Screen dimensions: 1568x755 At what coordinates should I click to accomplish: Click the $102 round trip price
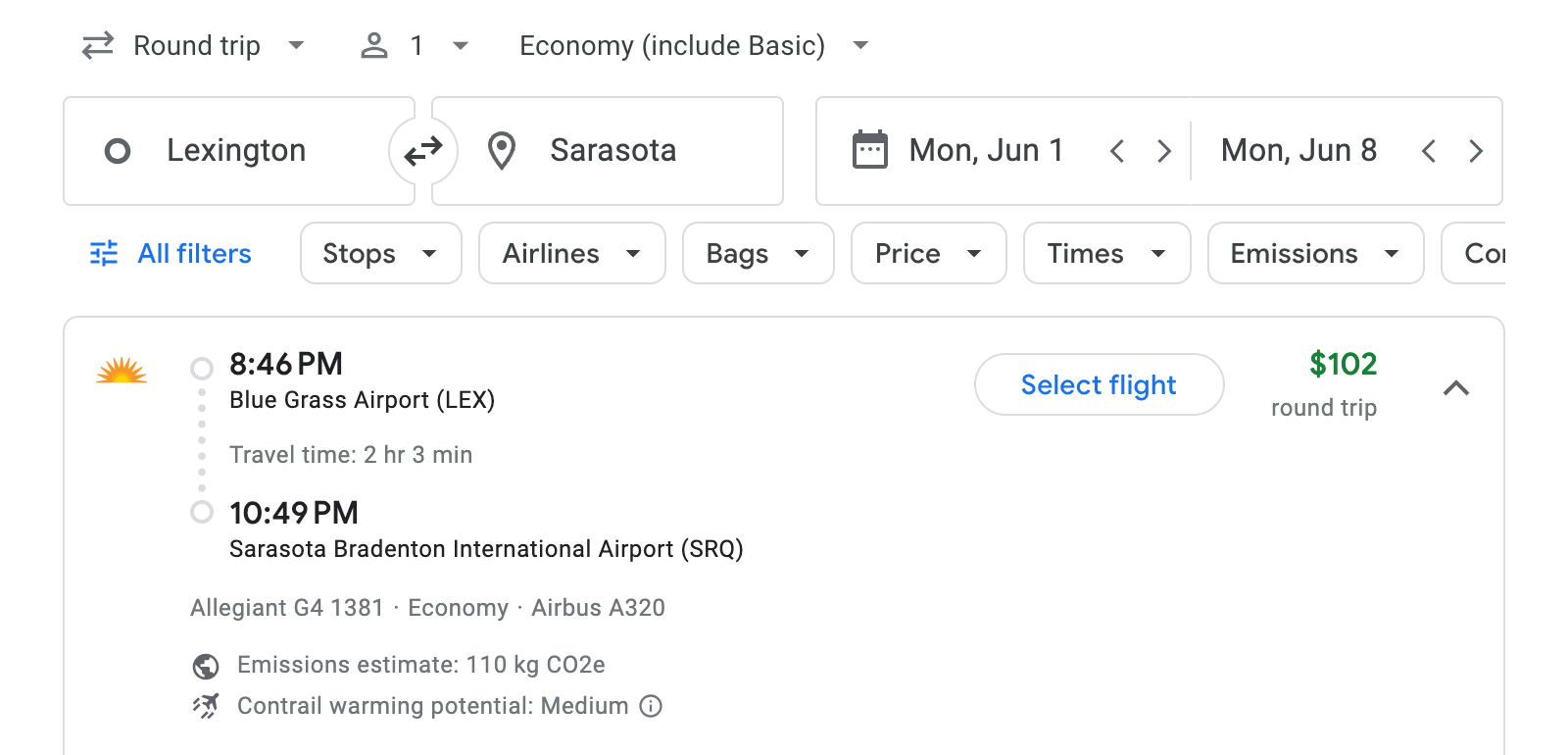pos(1343,364)
